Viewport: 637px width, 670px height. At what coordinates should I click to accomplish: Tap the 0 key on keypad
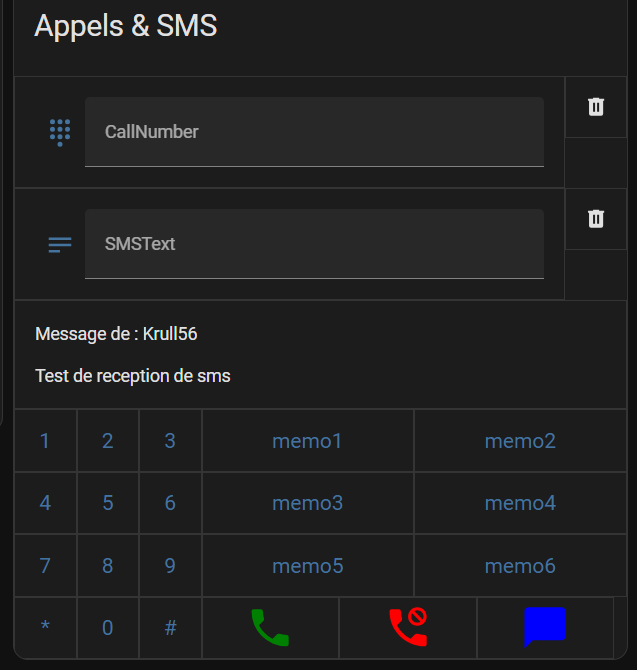pos(108,628)
